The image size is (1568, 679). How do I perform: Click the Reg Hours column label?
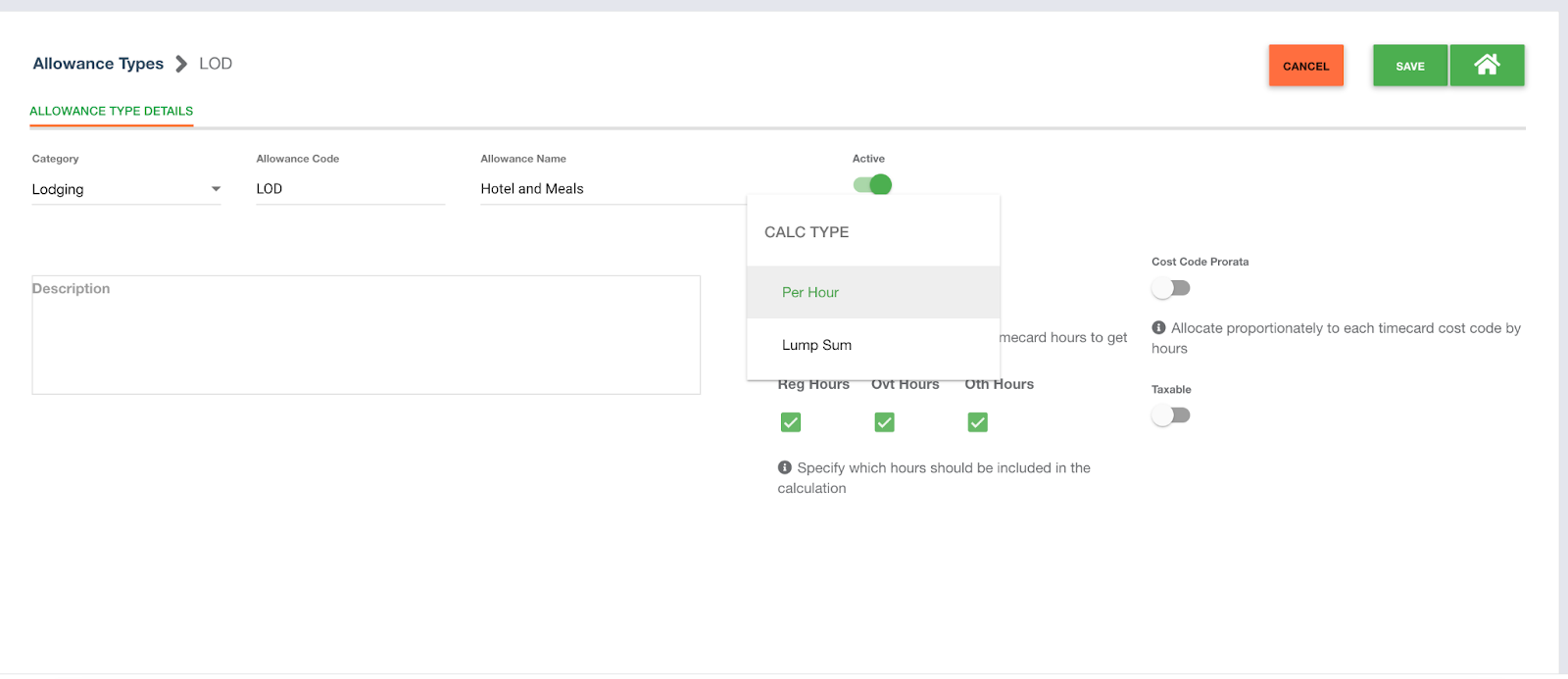point(813,384)
